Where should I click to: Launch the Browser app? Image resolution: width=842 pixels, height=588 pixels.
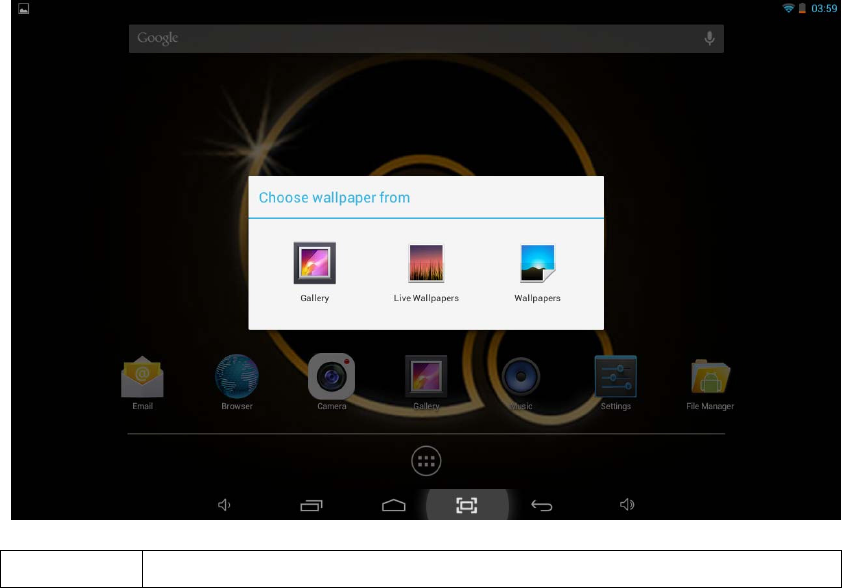click(x=237, y=382)
